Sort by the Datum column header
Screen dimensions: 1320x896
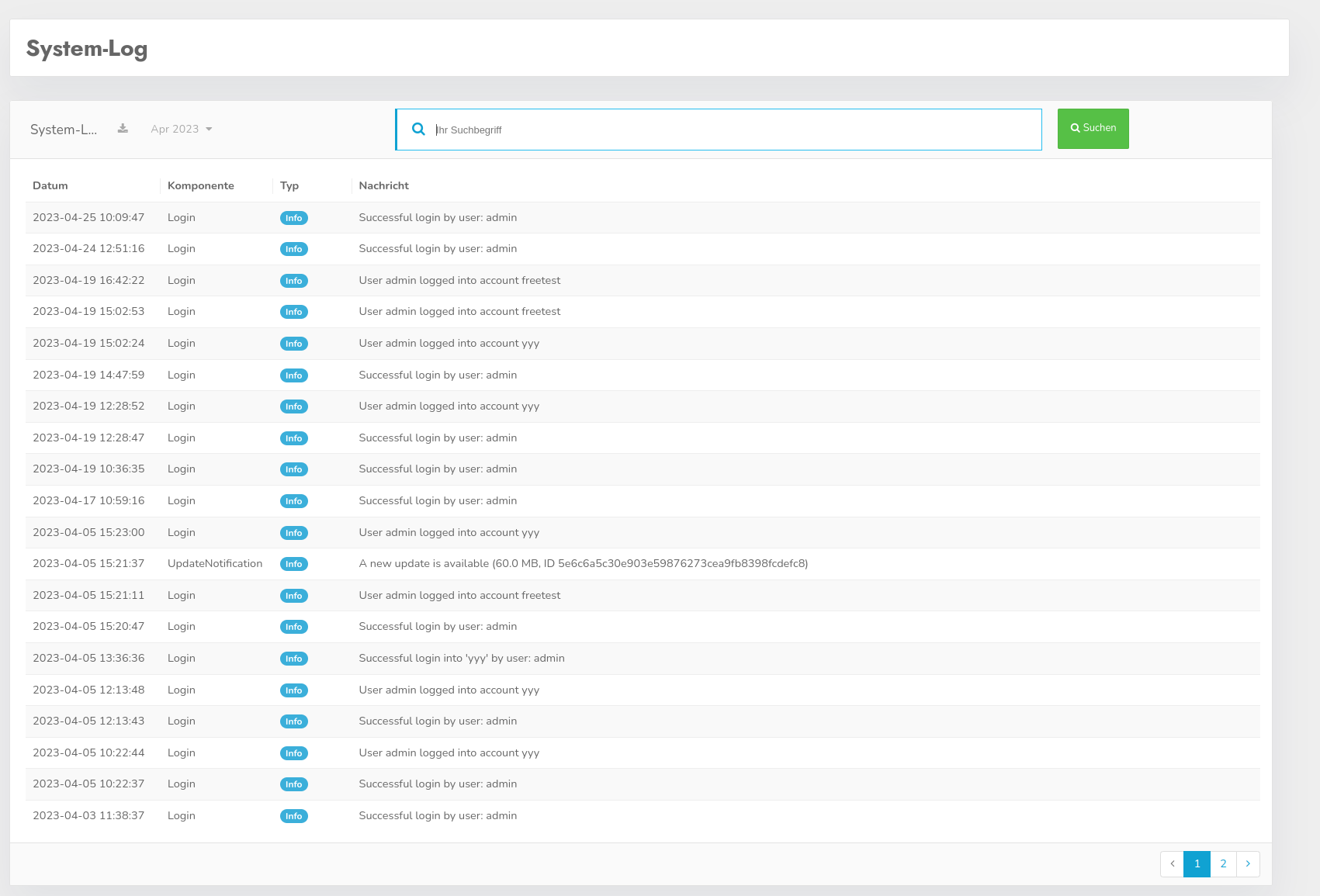50,185
